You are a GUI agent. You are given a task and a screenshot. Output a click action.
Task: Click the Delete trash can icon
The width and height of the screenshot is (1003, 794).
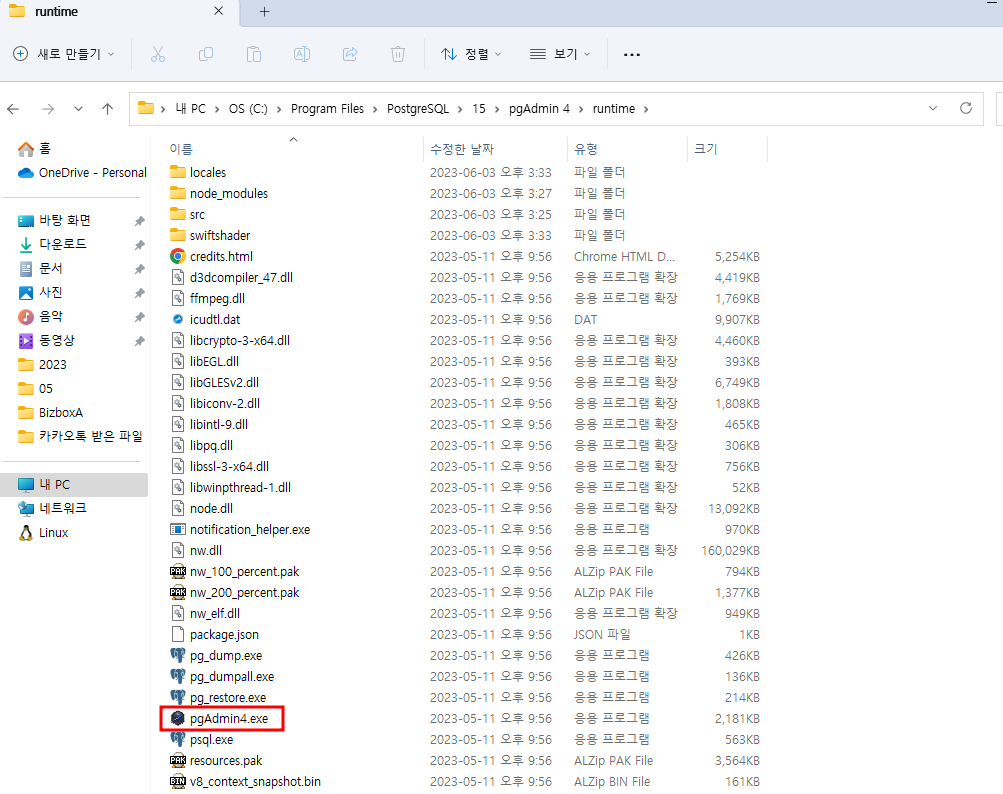pyautogui.click(x=398, y=54)
